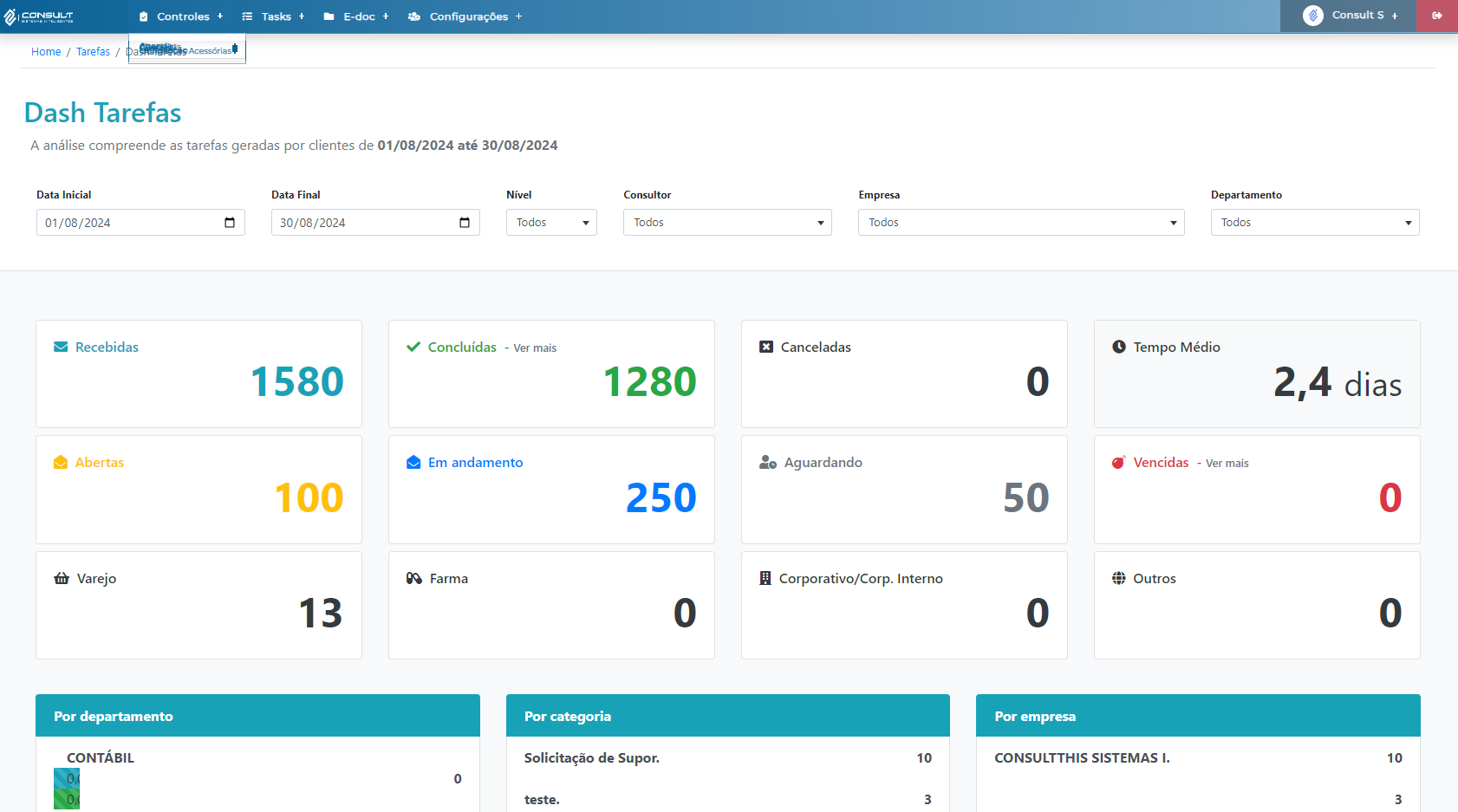Click the Tempo Médio clock icon
The image size is (1458, 812).
[1119, 347]
